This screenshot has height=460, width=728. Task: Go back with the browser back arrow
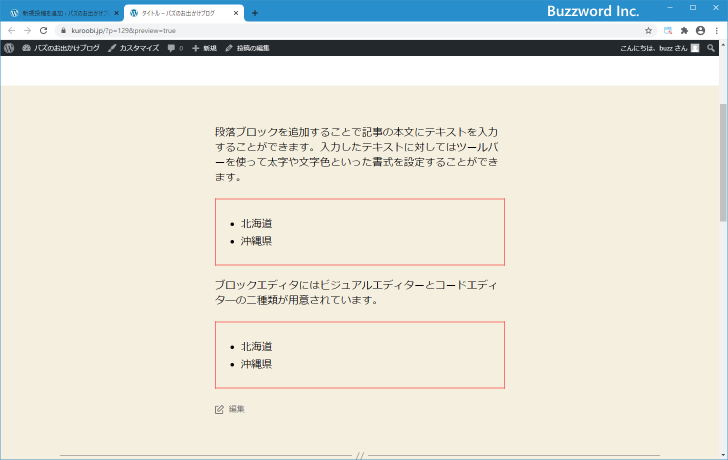click(x=12, y=31)
